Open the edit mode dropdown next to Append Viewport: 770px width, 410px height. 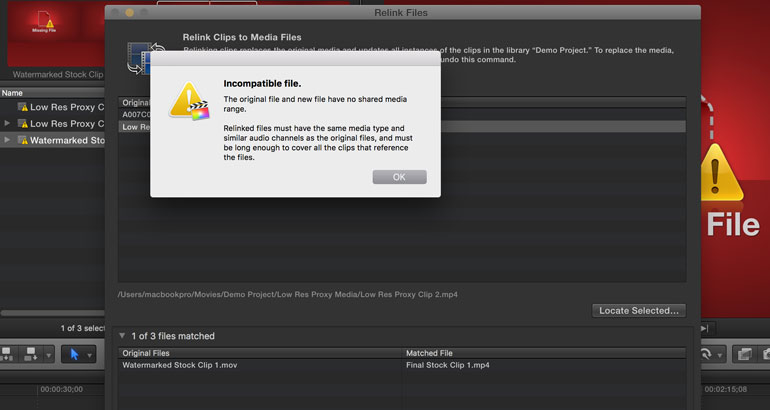49,355
